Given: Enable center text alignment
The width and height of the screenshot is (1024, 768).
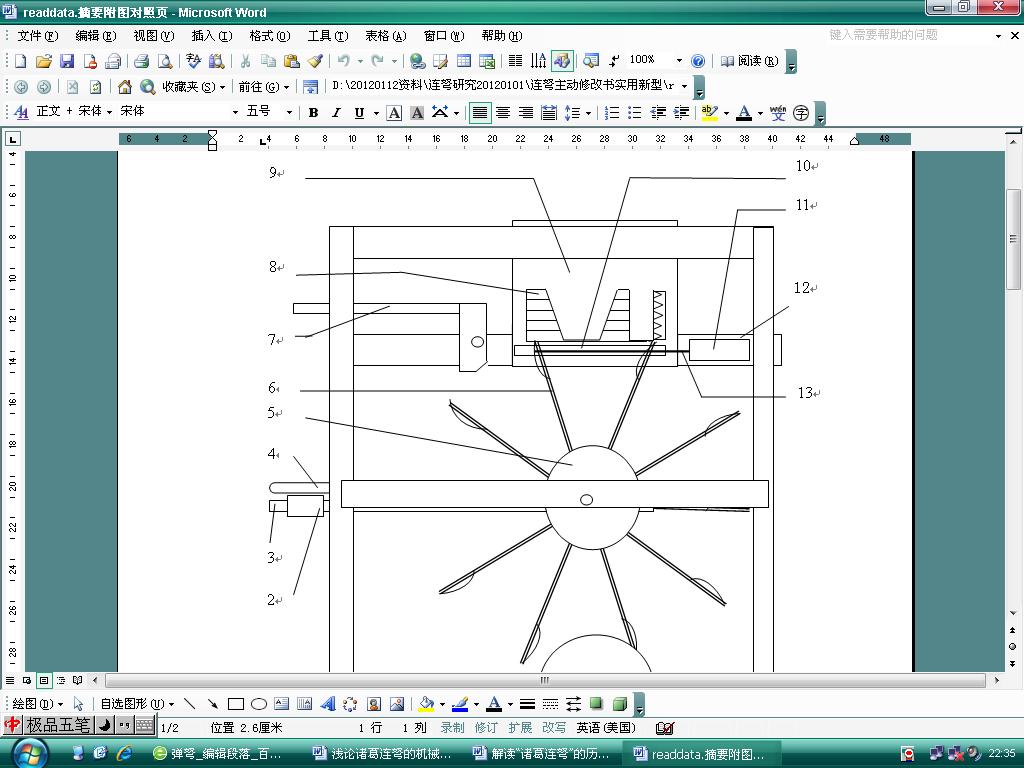Looking at the screenshot, I should pyautogui.click(x=503, y=113).
